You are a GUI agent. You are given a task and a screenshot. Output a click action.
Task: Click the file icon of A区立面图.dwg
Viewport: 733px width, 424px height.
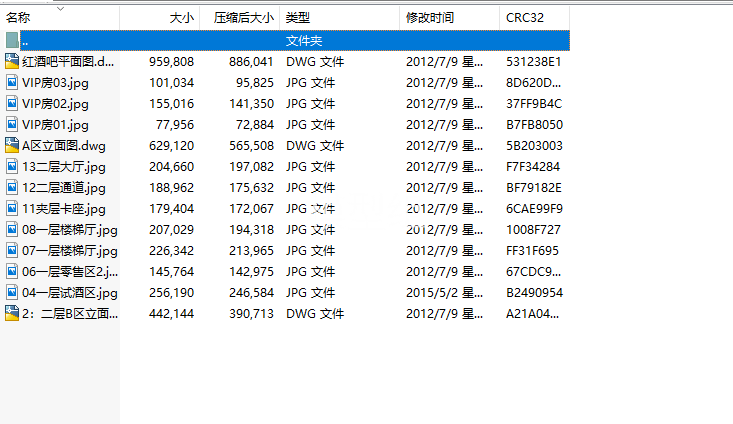12,145
